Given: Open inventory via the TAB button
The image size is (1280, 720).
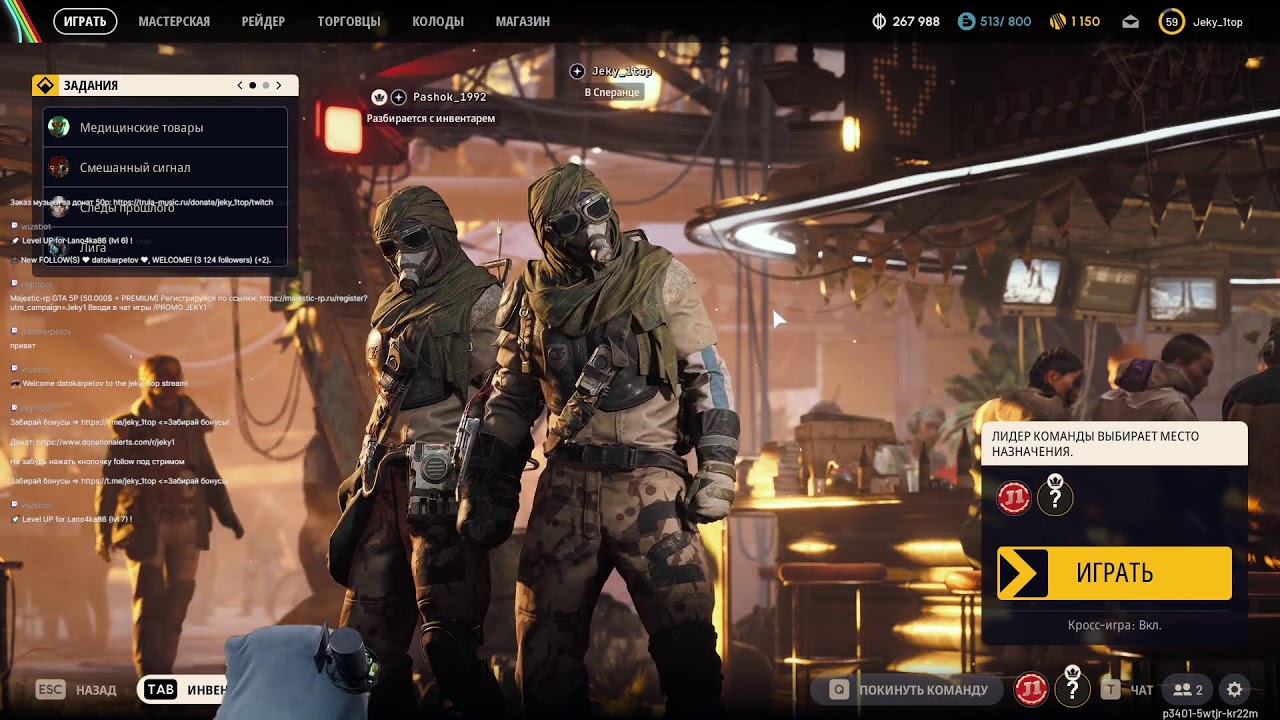Looking at the screenshot, I should [x=185, y=690].
